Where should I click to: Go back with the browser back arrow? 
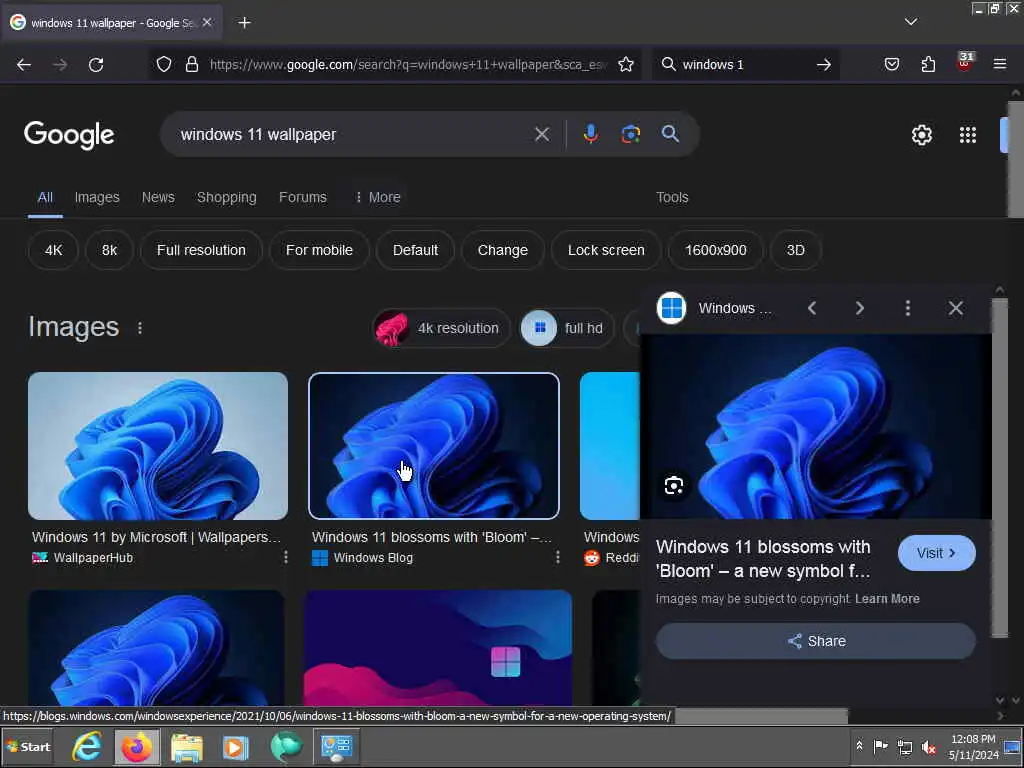[24, 65]
